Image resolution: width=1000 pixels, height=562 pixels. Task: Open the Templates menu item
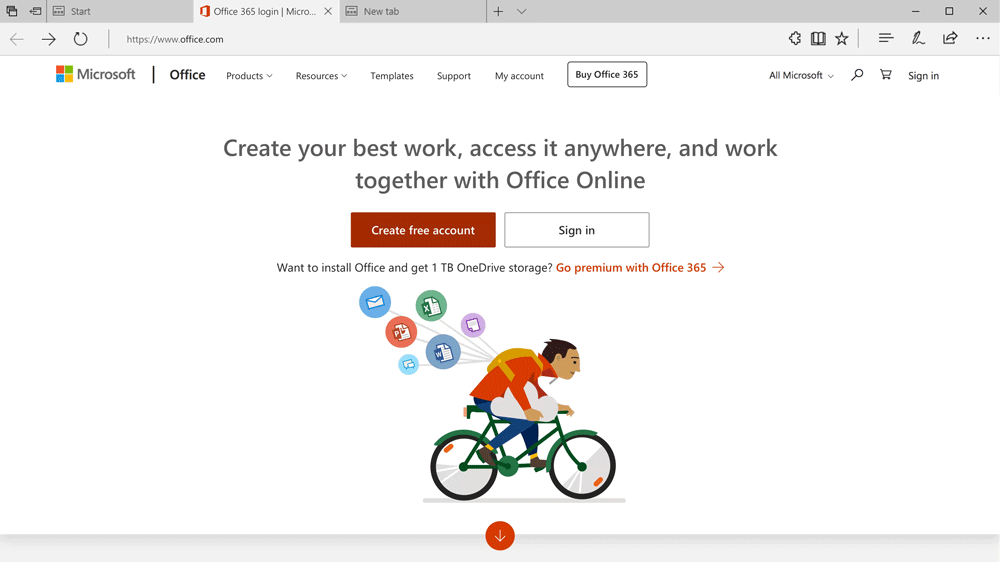click(392, 75)
